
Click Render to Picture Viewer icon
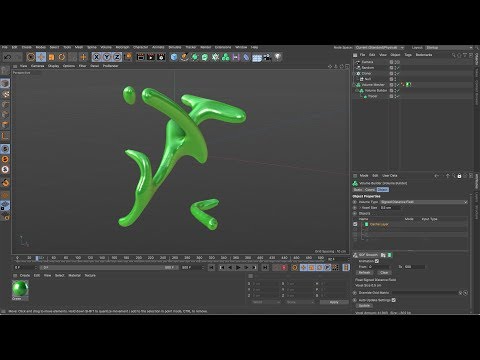tap(151, 57)
